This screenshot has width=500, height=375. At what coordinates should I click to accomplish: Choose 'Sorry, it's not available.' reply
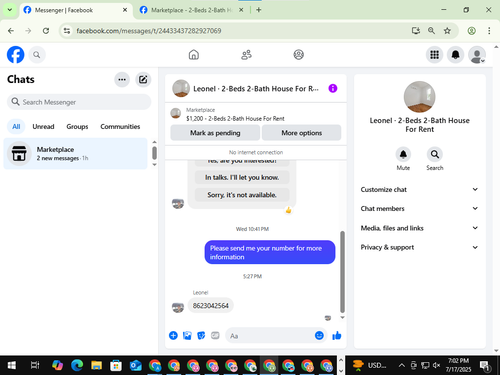[x=242, y=195]
